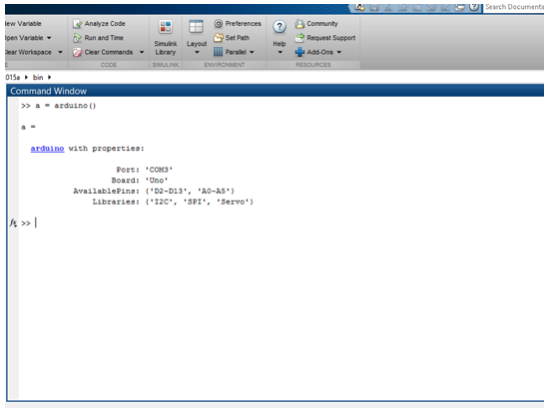Viewport: 551px width, 410px height.
Task: Place cursor at the command prompt
Action: [36, 223]
